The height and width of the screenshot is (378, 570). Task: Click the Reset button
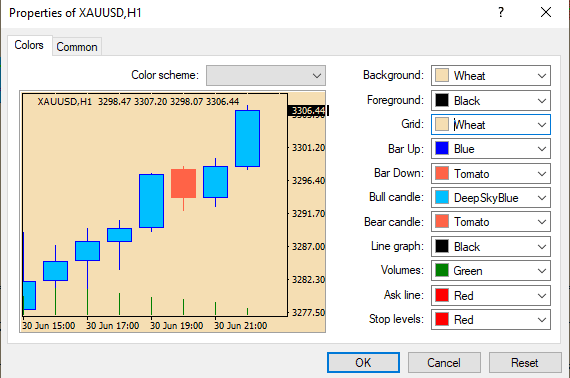525,362
